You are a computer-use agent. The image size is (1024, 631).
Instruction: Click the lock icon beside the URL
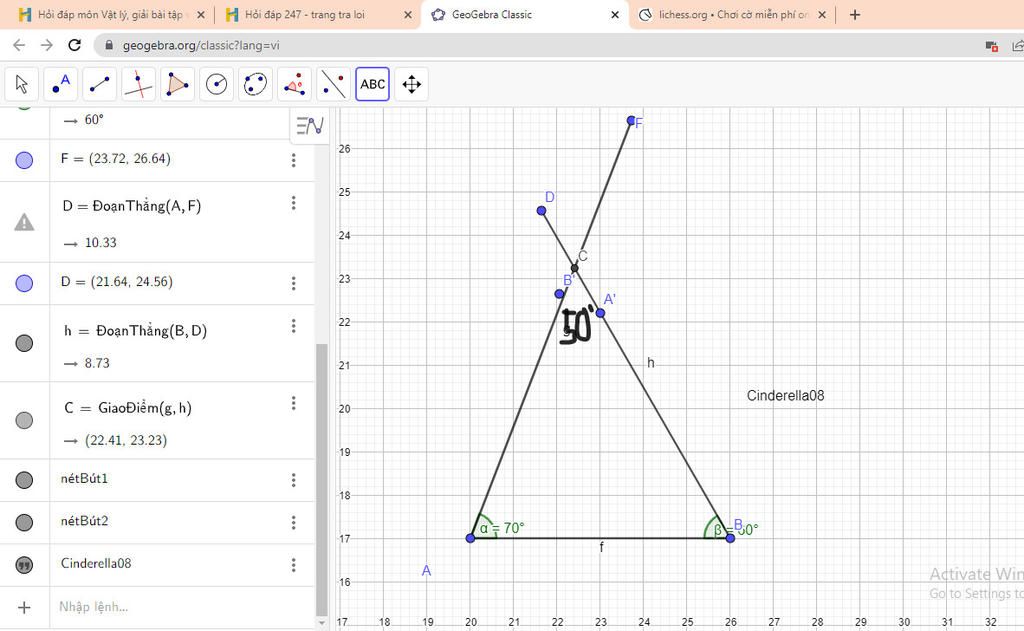point(109,45)
